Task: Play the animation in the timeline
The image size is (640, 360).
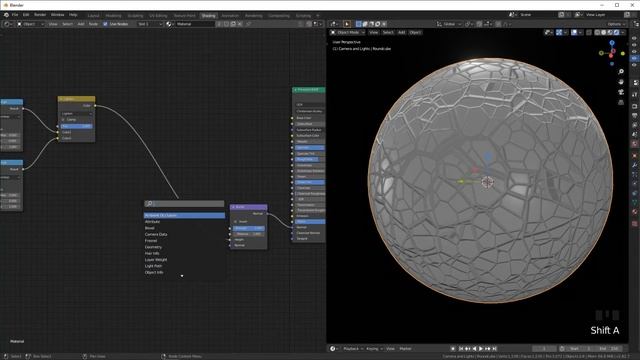Action: click(x=481, y=349)
